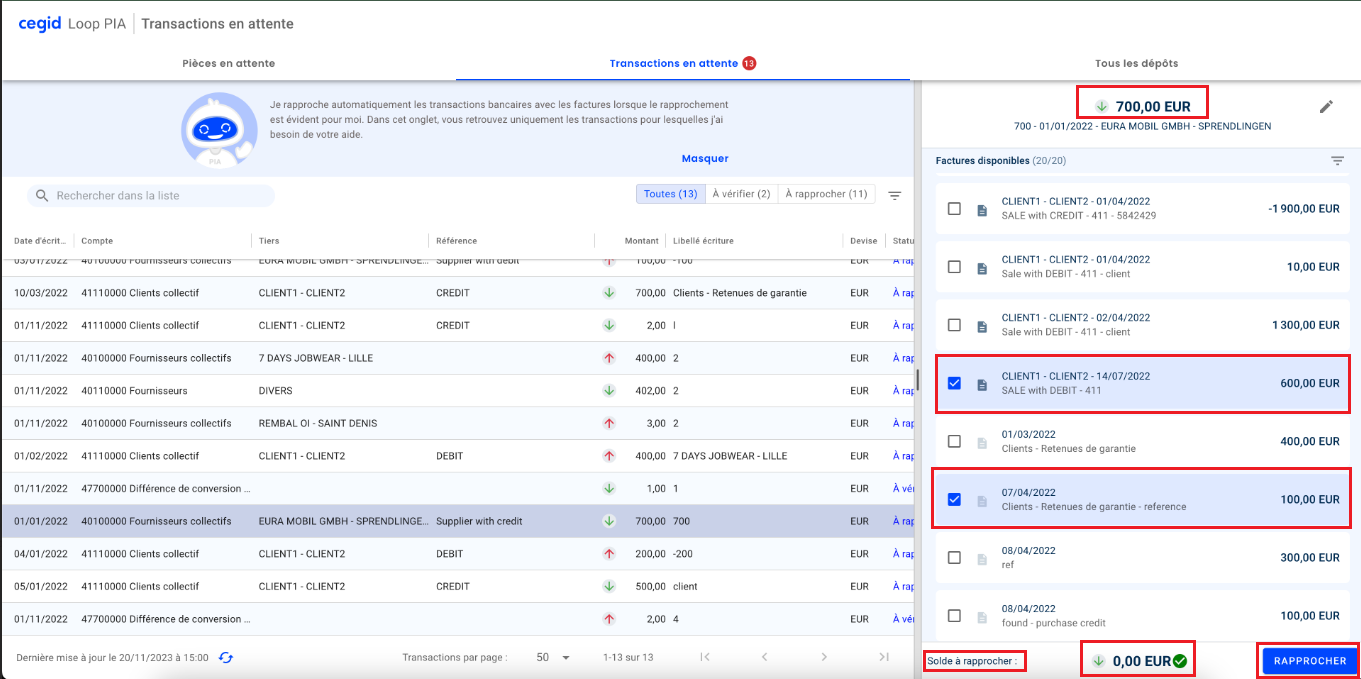
Task: Show all transactions with Toutes (13)
Action: [x=671, y=194]
